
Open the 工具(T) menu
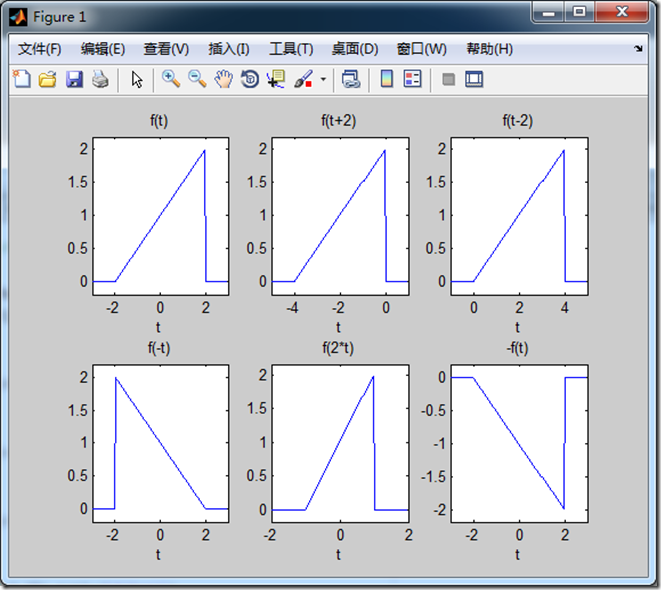point(291,49)
